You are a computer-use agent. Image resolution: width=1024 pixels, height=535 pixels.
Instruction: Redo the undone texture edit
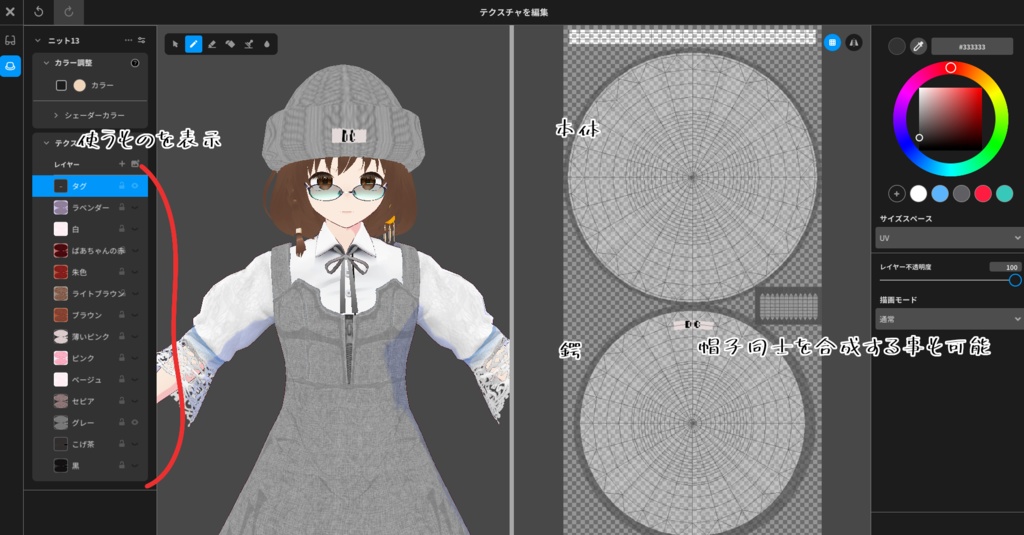69,12
